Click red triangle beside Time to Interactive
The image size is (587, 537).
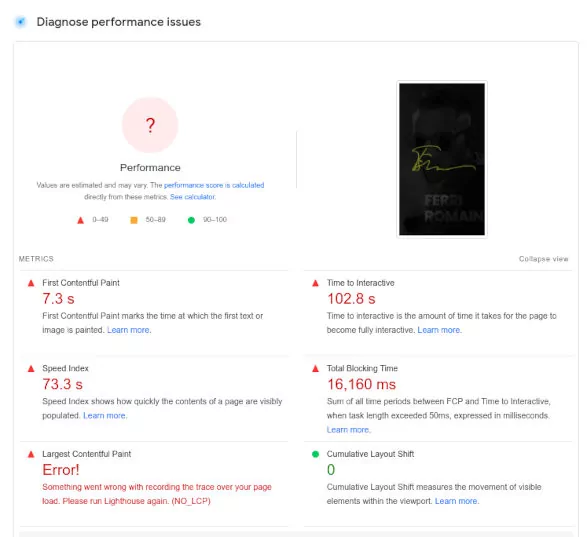coord(316,283)
